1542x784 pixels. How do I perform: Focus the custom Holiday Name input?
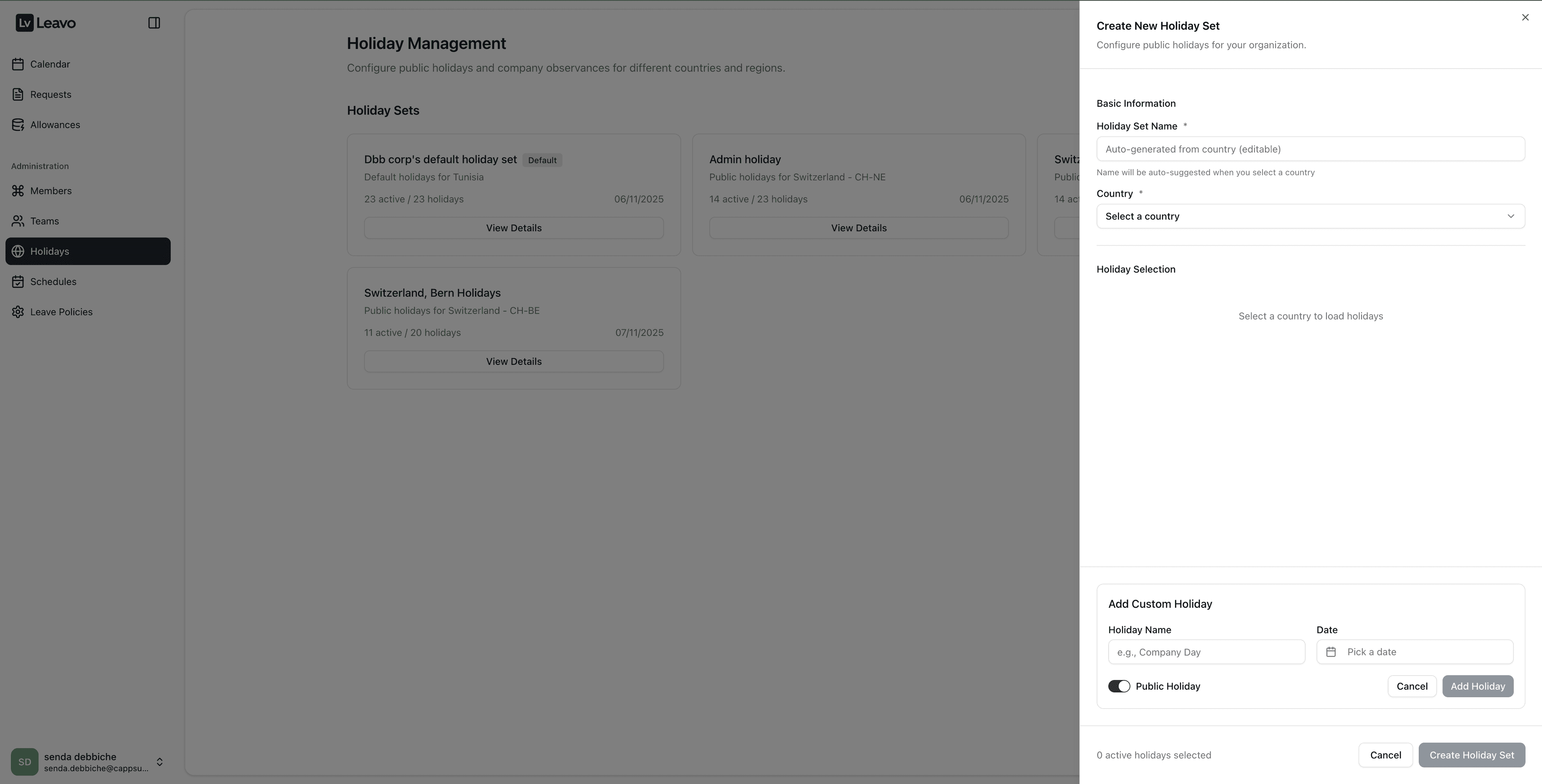click(x=1205, y=652)
